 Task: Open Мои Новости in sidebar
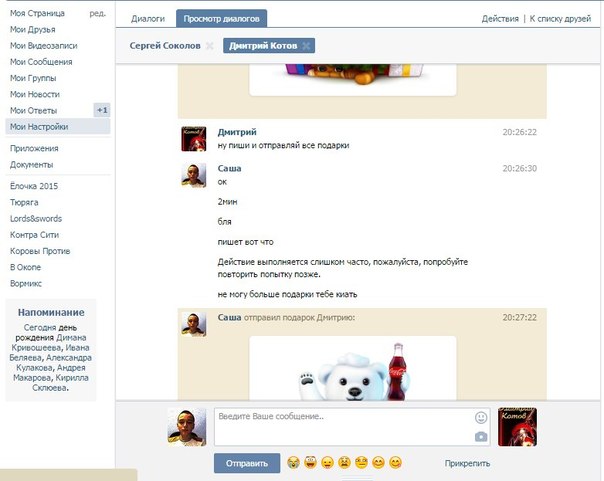pos(35,94)
